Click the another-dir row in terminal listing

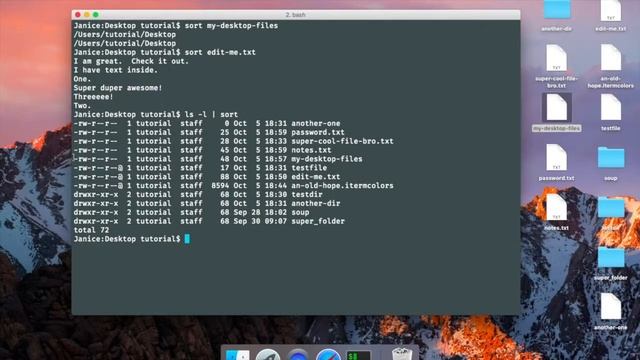pyautogui.click(x=207, y=204)
